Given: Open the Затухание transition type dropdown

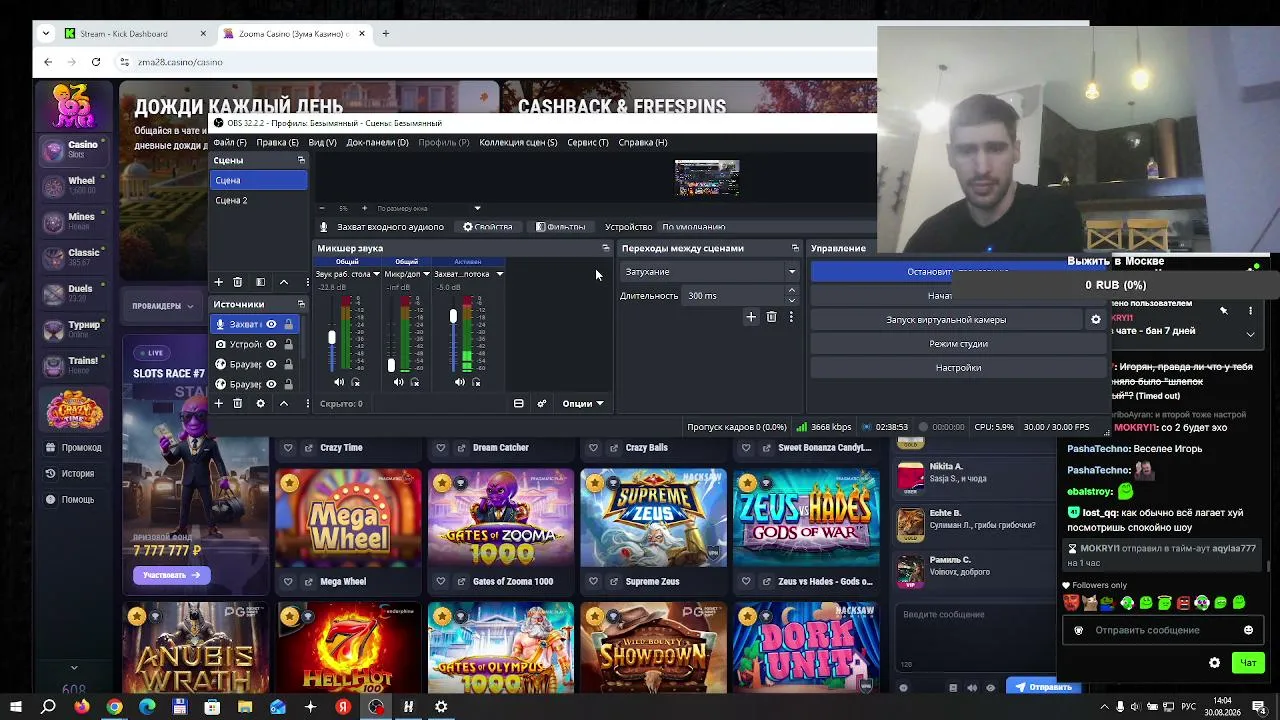Looking at the screenshot, I should (709, 272).
